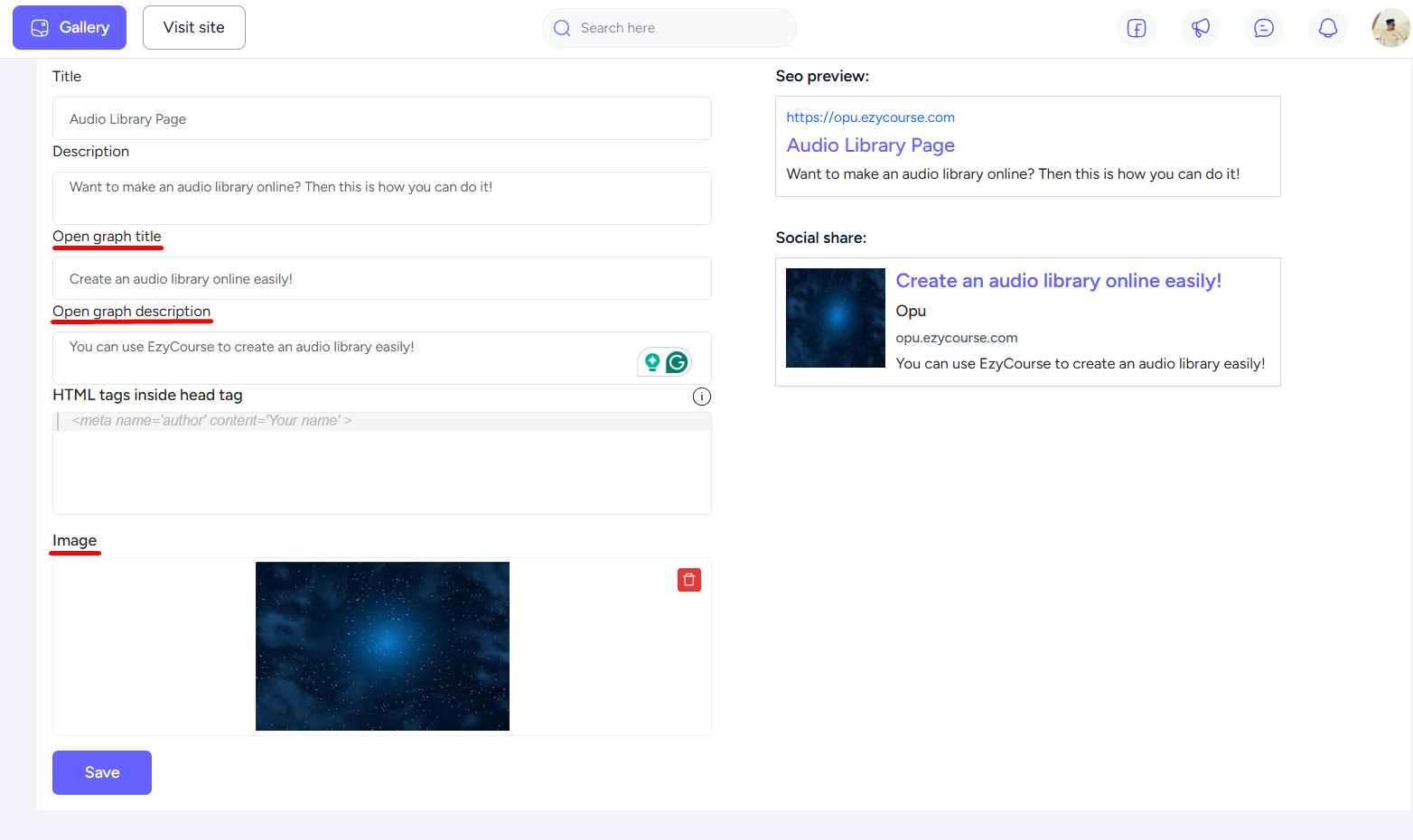The height and width of the screenshot is (840, 1413).
Task: Click the 'Open graph description' label
Action: coord(131,312)
